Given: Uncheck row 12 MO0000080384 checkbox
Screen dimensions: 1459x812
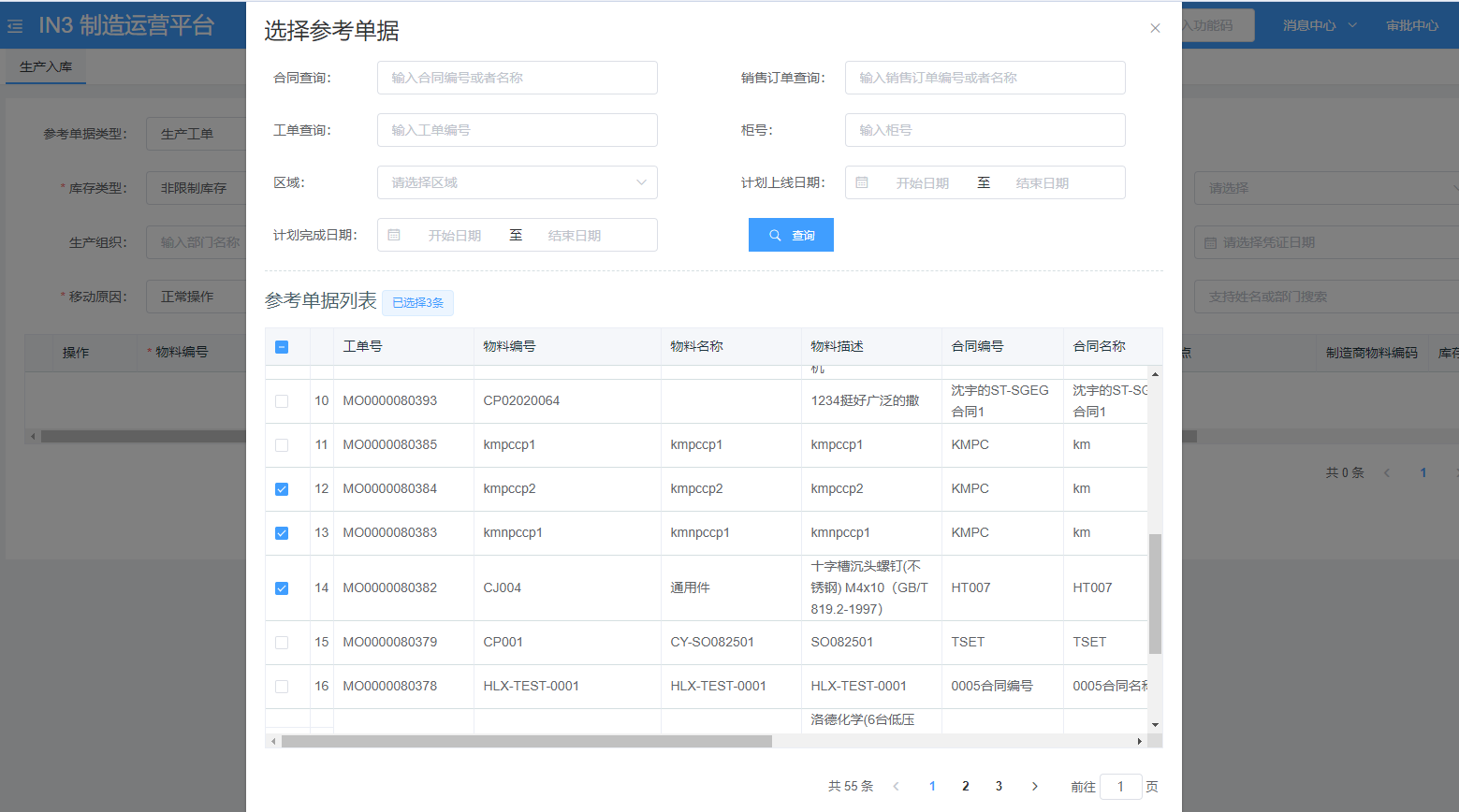Looking at the screenshot, I should [282, 489].
